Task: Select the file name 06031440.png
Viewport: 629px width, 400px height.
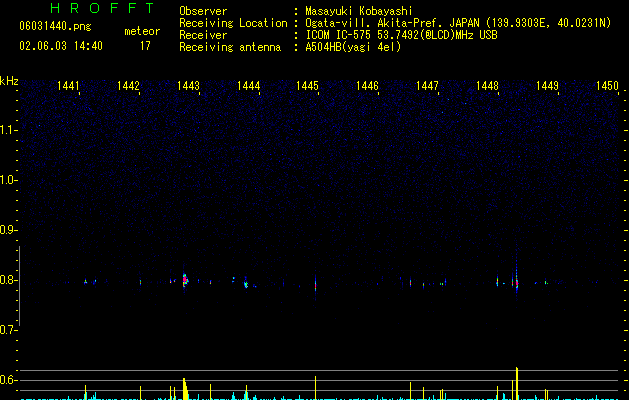Action: click(x=55, y=26)
